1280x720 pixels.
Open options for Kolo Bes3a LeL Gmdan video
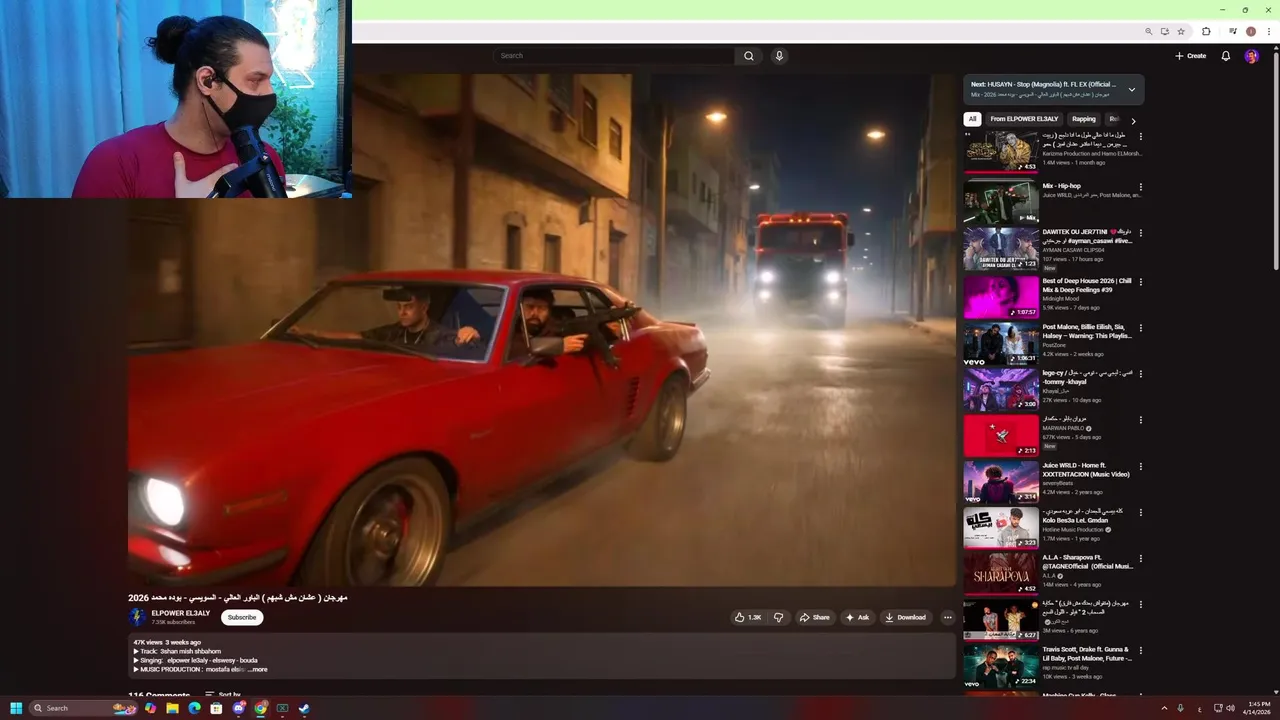coord(1140,512)
